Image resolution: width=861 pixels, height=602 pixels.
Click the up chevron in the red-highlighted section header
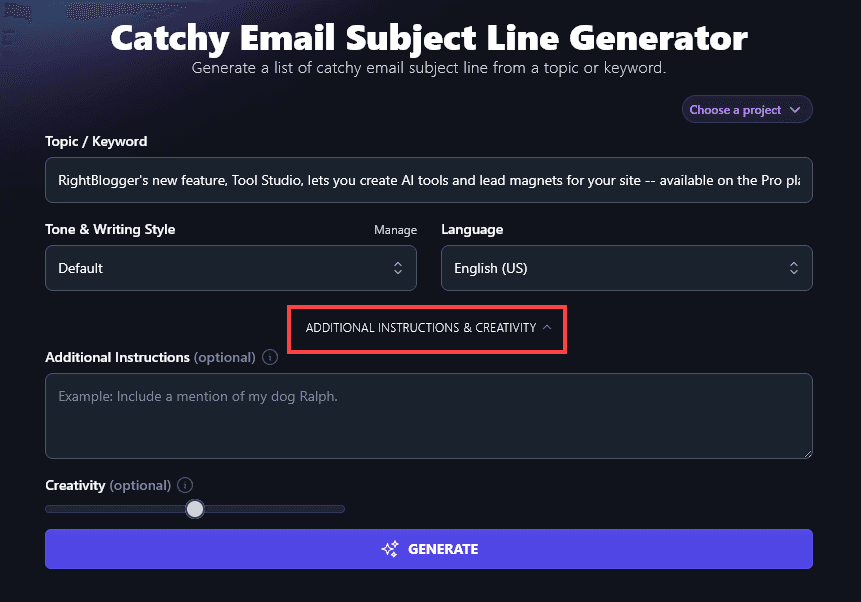pos(547,326)
